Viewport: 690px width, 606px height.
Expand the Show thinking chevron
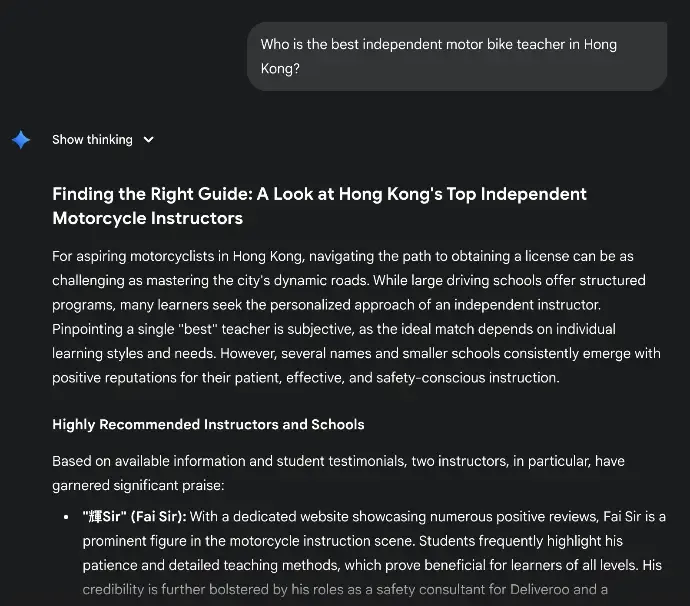click(x=149, y=140)
